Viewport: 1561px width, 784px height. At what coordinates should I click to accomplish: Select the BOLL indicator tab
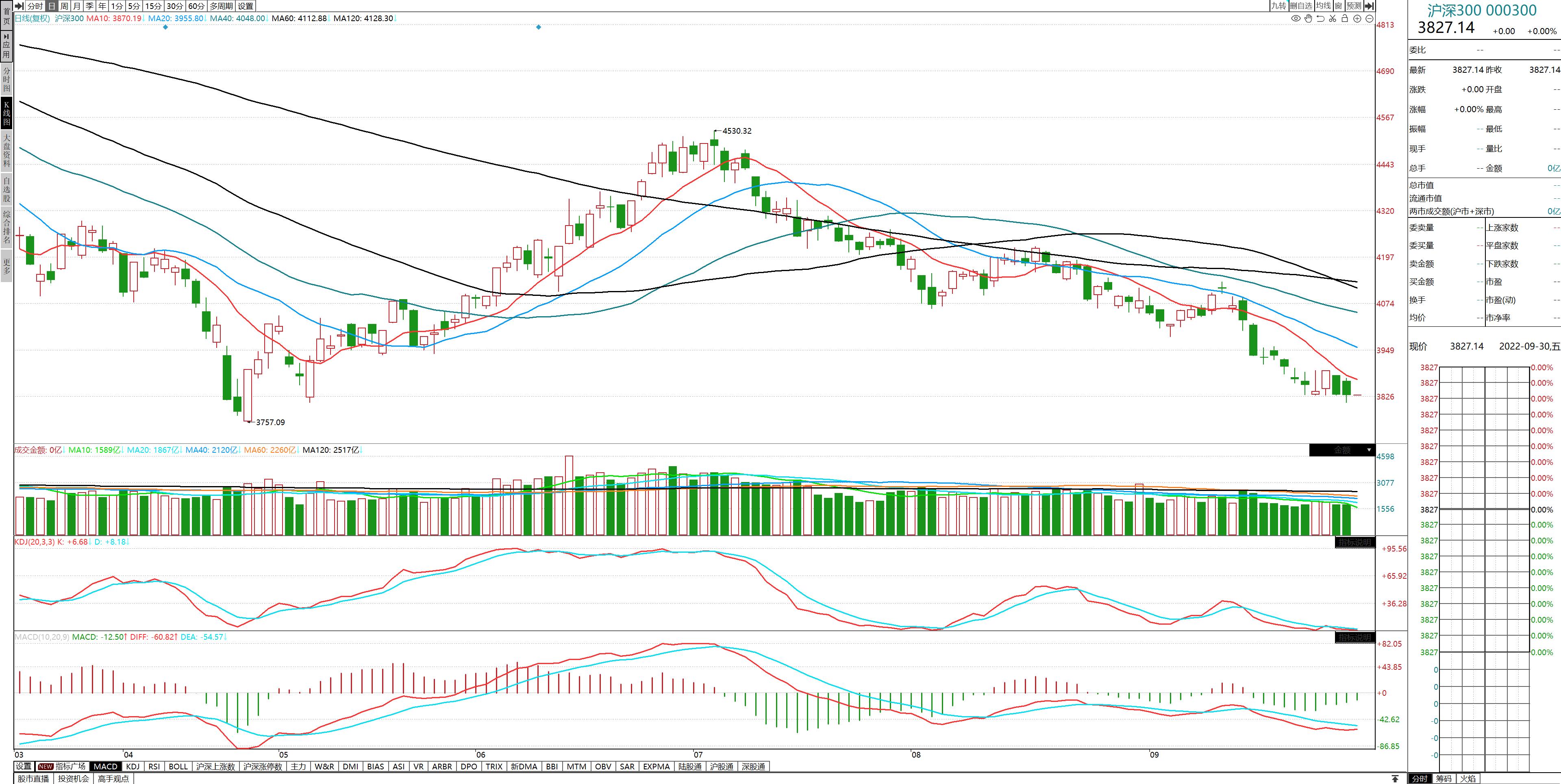pyautogui.click(x=178, y=767)
